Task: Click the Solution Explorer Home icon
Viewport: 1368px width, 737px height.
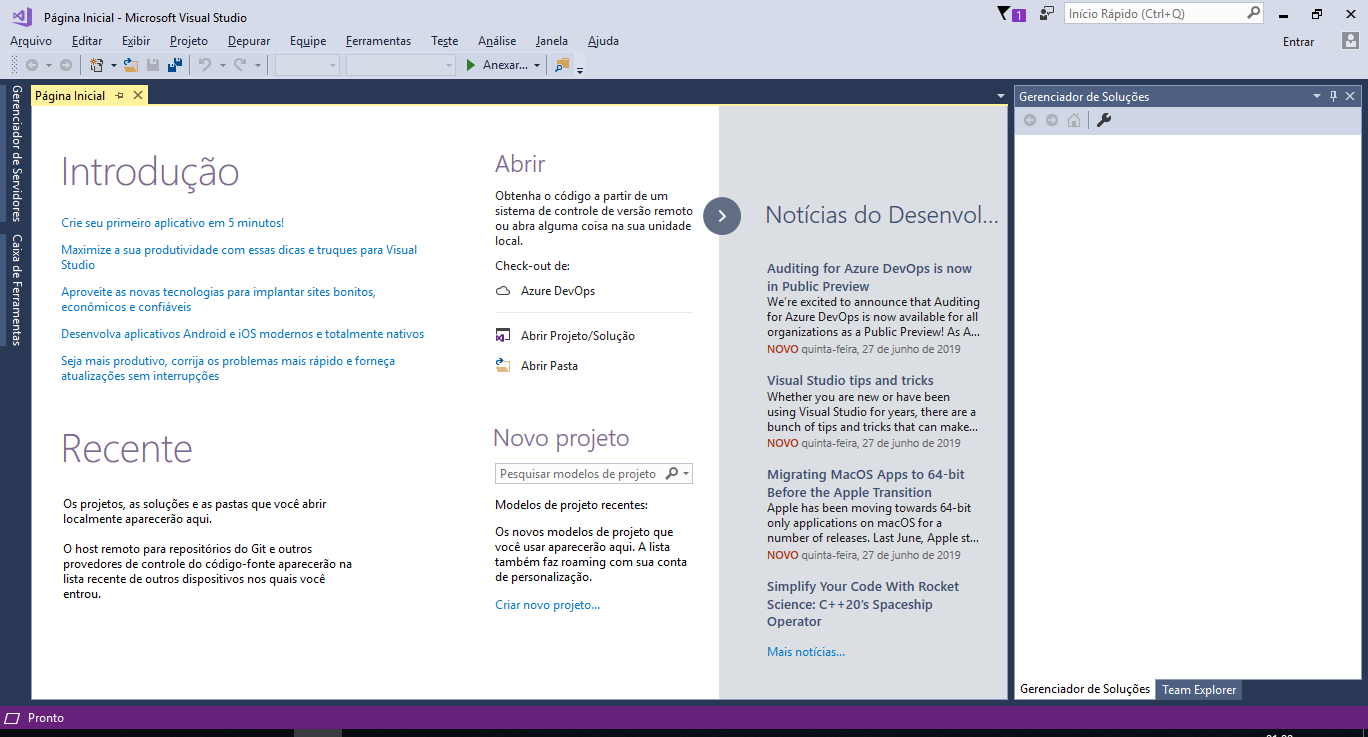Action: click(x=1074, y=120)
